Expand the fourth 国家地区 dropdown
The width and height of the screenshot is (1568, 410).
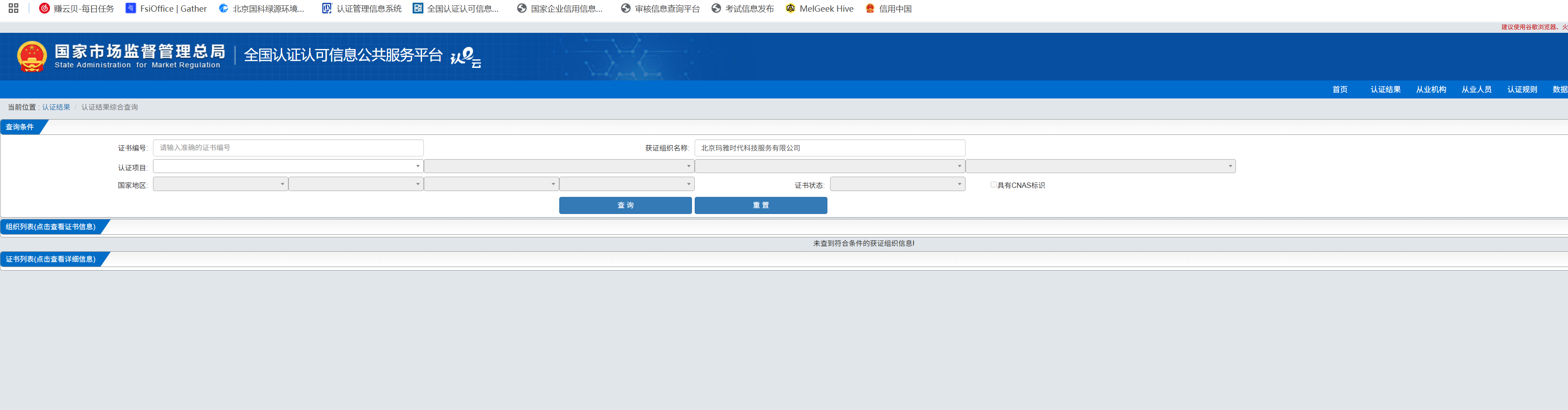(627, 184)
